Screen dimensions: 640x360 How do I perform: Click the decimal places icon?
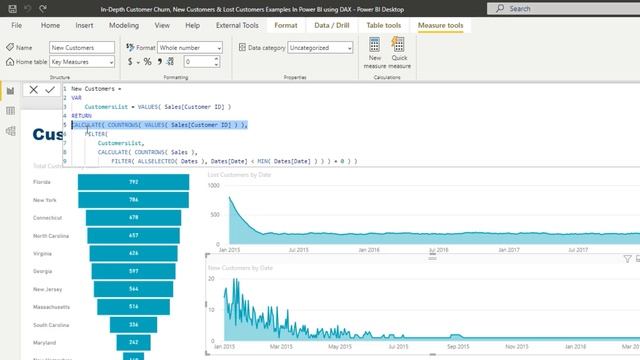coord(170,62)
